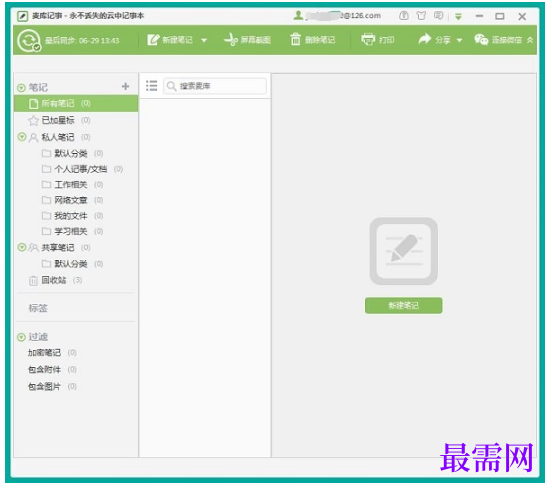Open the 分享 dropdown arrow

point(459,40)
